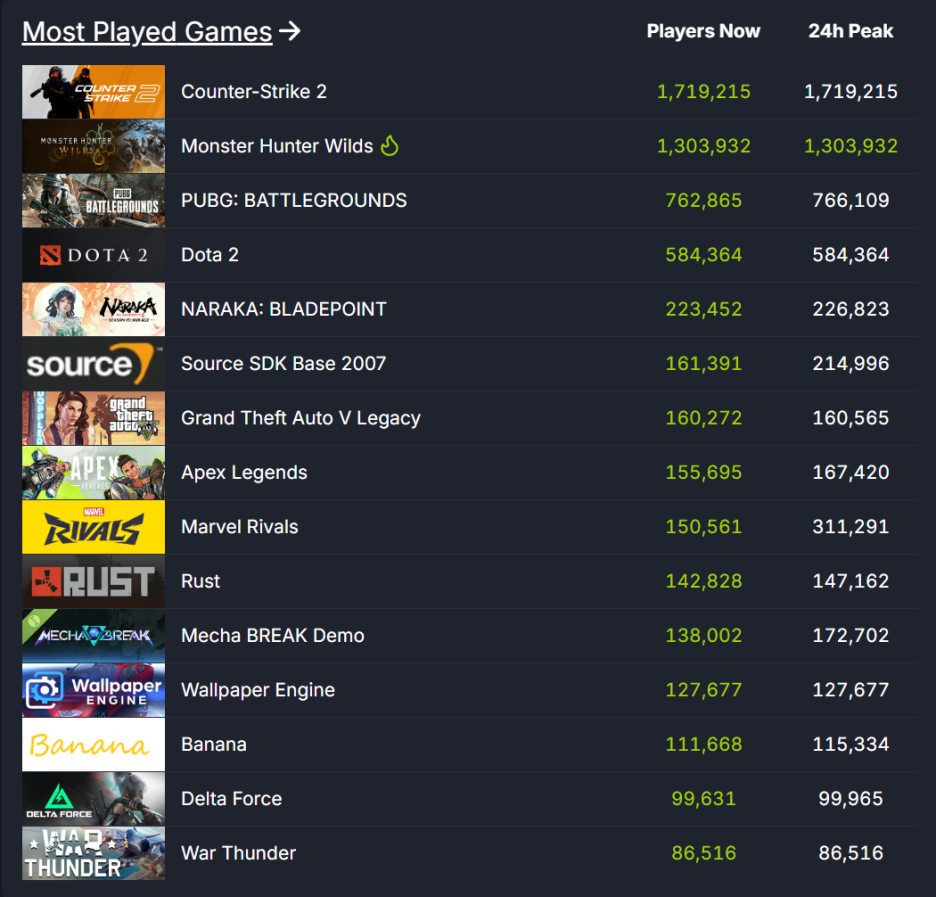Open the PUBG Battlegrounds thumbnail image

[94, 201]
